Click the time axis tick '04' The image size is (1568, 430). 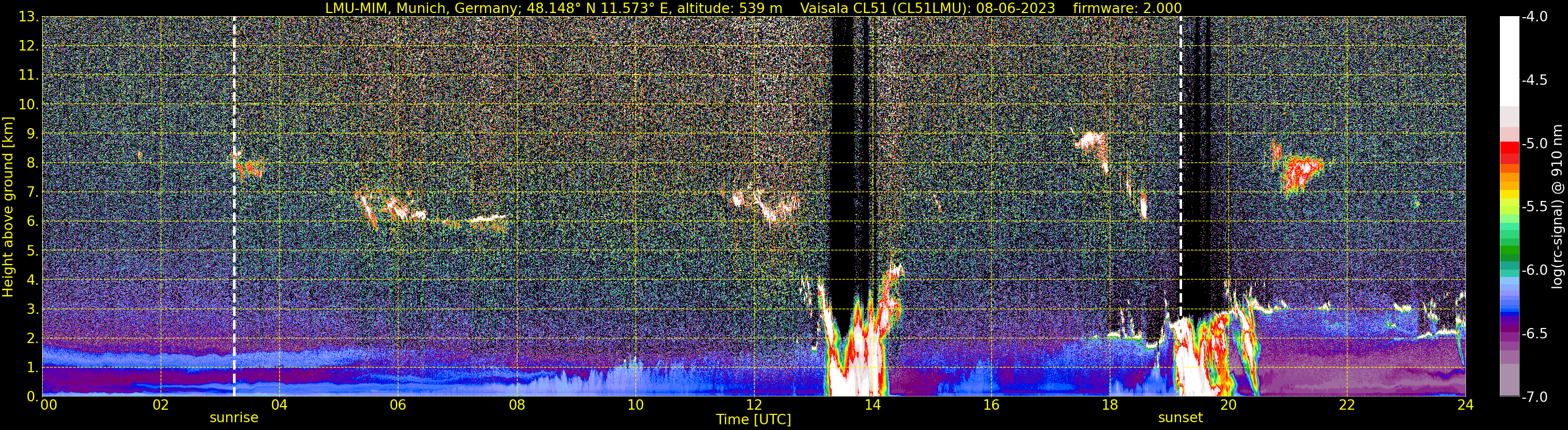[x=279, y=405]
